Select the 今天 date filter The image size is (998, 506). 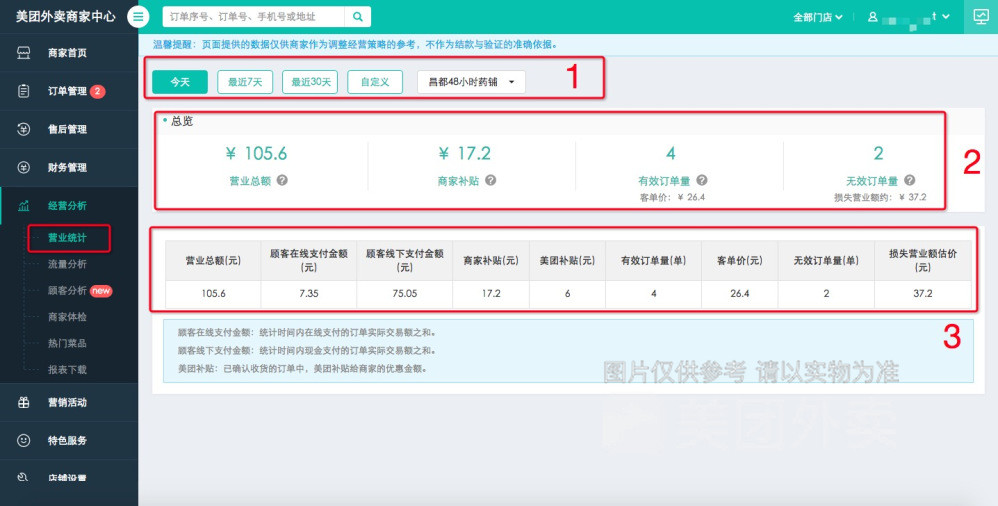pyautogui.click(x=179, y=82)
